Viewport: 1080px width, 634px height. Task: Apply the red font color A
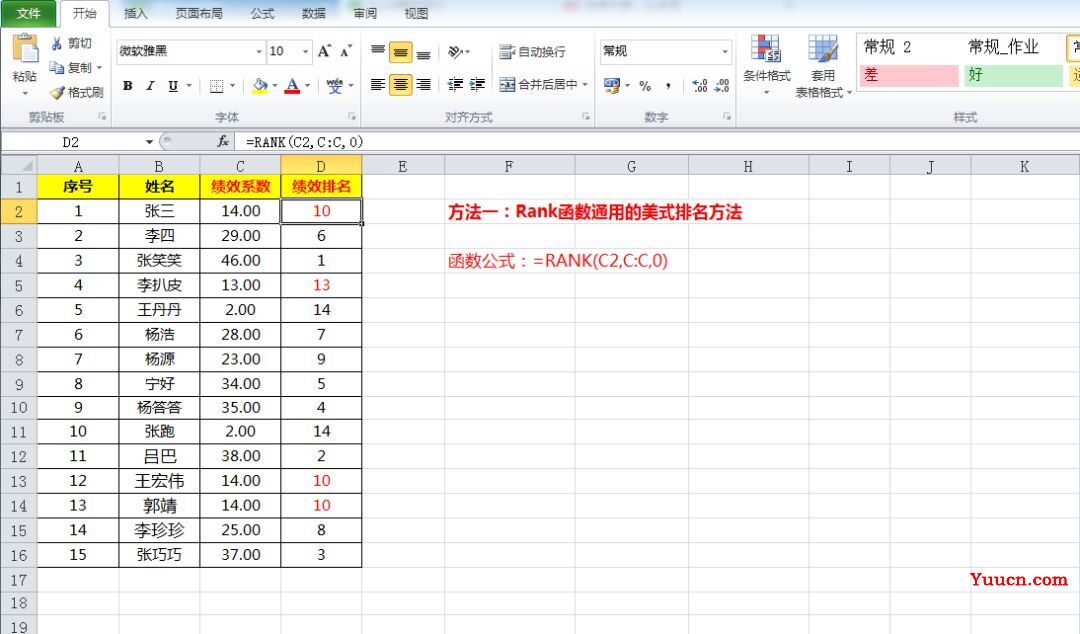pyautogui.click(x=292, y=85)
